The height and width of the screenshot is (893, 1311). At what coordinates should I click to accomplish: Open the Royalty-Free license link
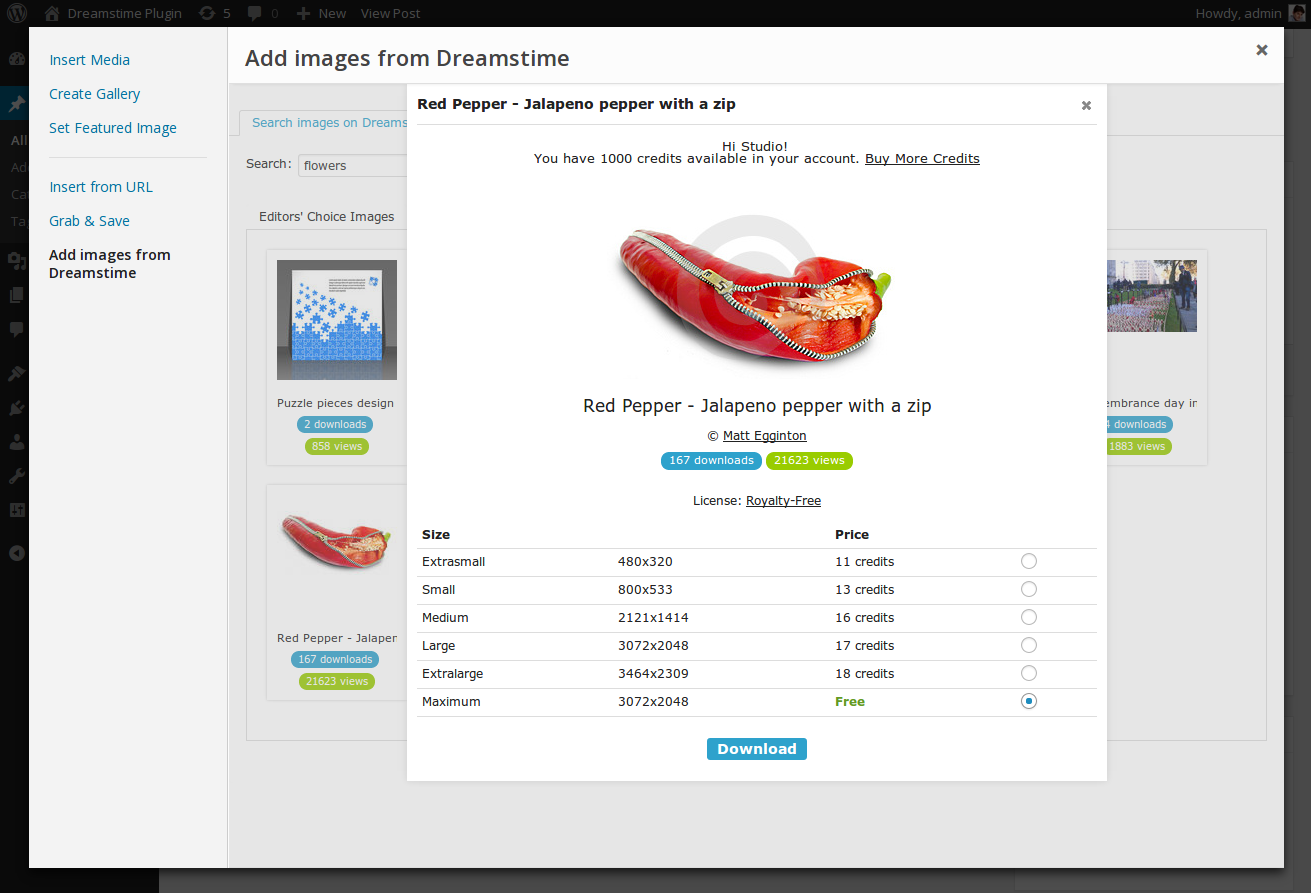(x=783, y=501)
